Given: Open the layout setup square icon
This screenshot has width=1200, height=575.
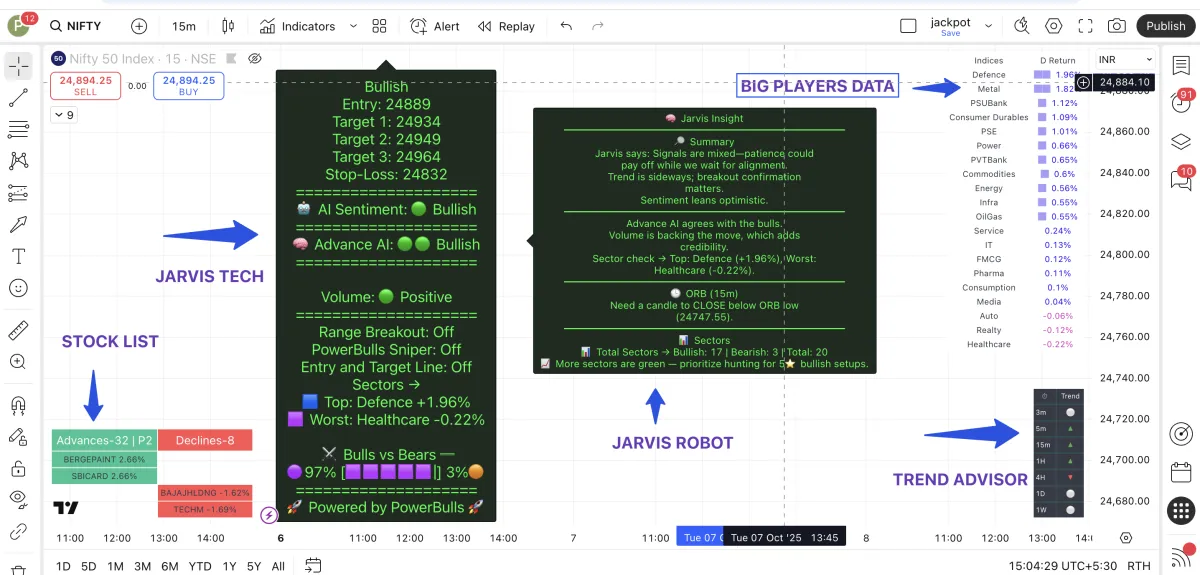Looking at the screenshot, I should (908, 26).
